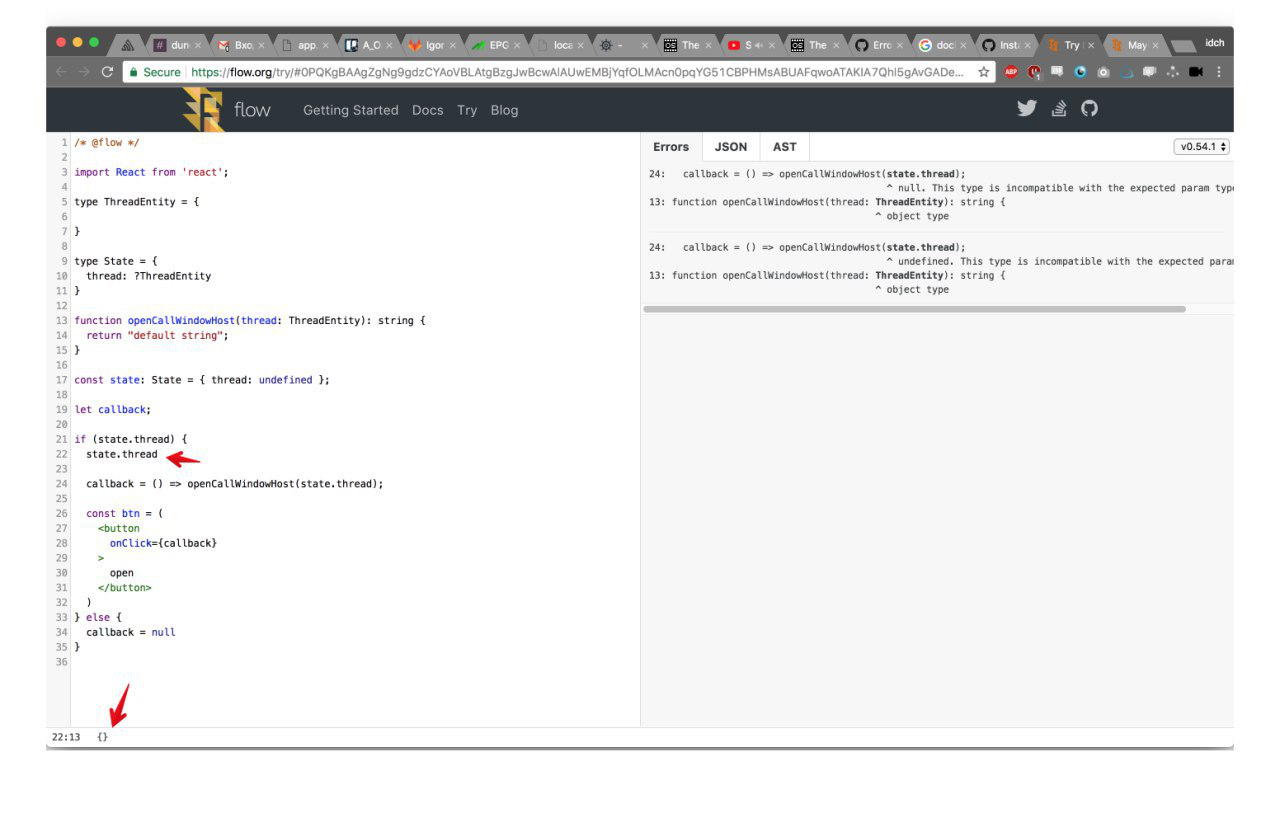Open the v0.54.1 version selector
Screen dimensions: 1280x813
pyautogui.click(x=1201, y=145)
